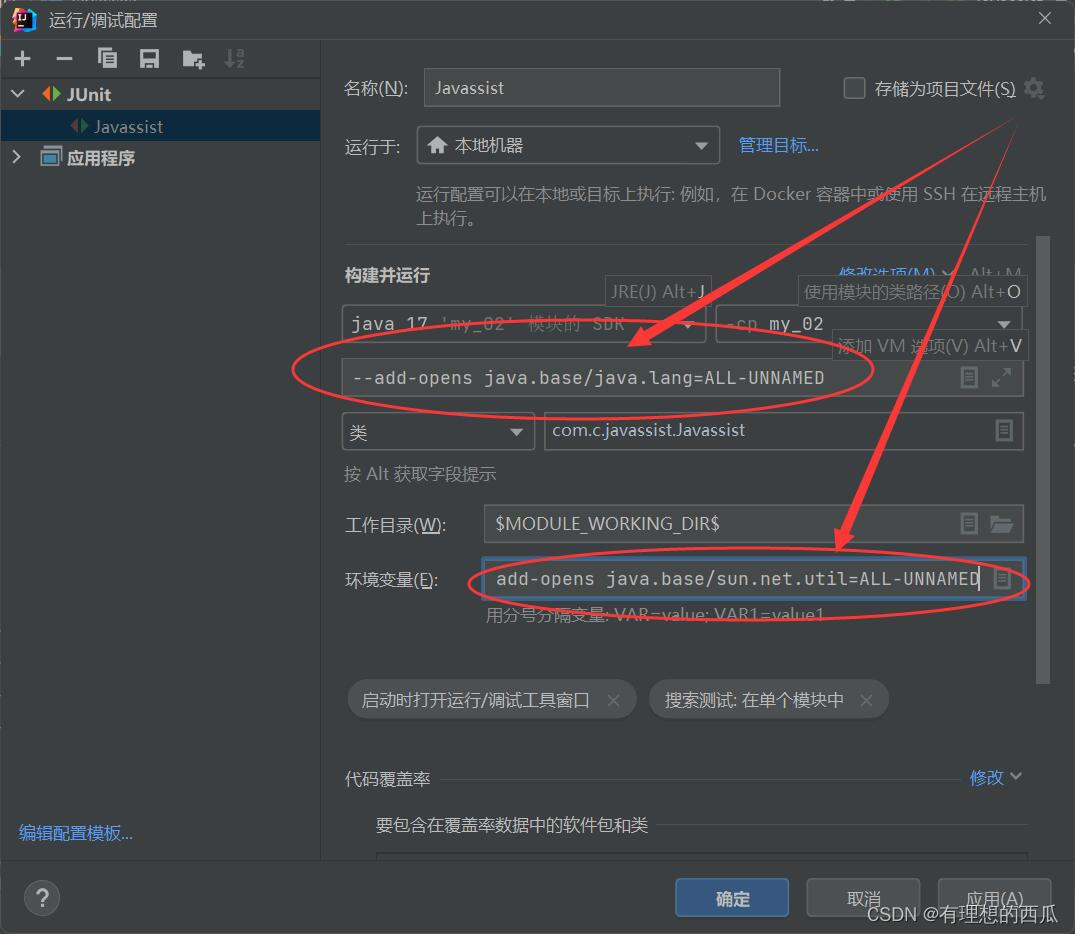Create a new folder with the folder icon
1075x934 pixels.
[x=193, y=58]
